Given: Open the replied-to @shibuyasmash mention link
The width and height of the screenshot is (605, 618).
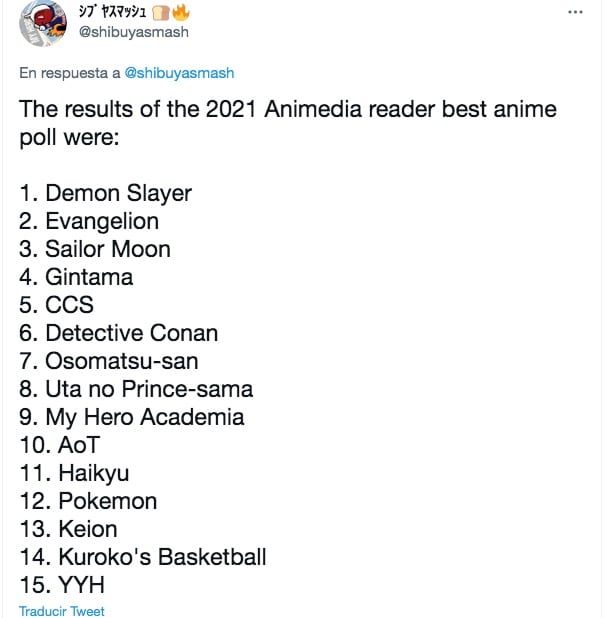Looking at the screenshot, I should pos(179,73).
